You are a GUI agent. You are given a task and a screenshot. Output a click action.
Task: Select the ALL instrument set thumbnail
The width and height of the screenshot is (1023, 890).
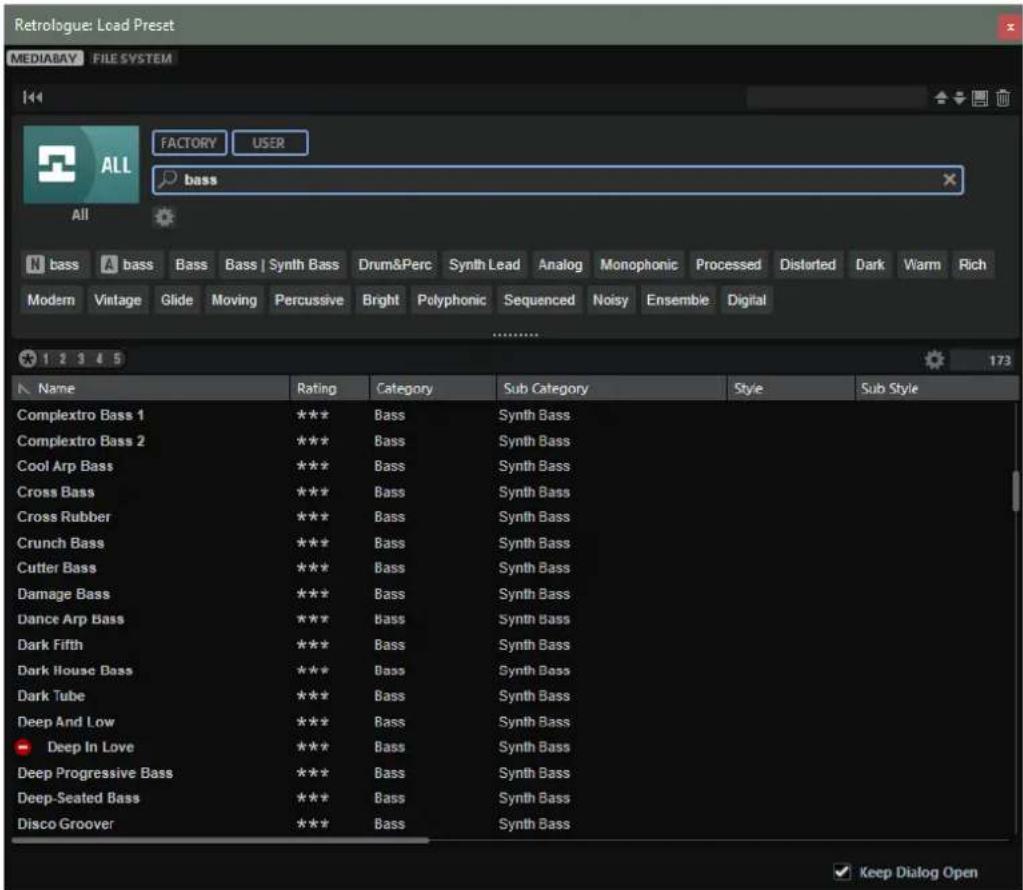[81, 164]
